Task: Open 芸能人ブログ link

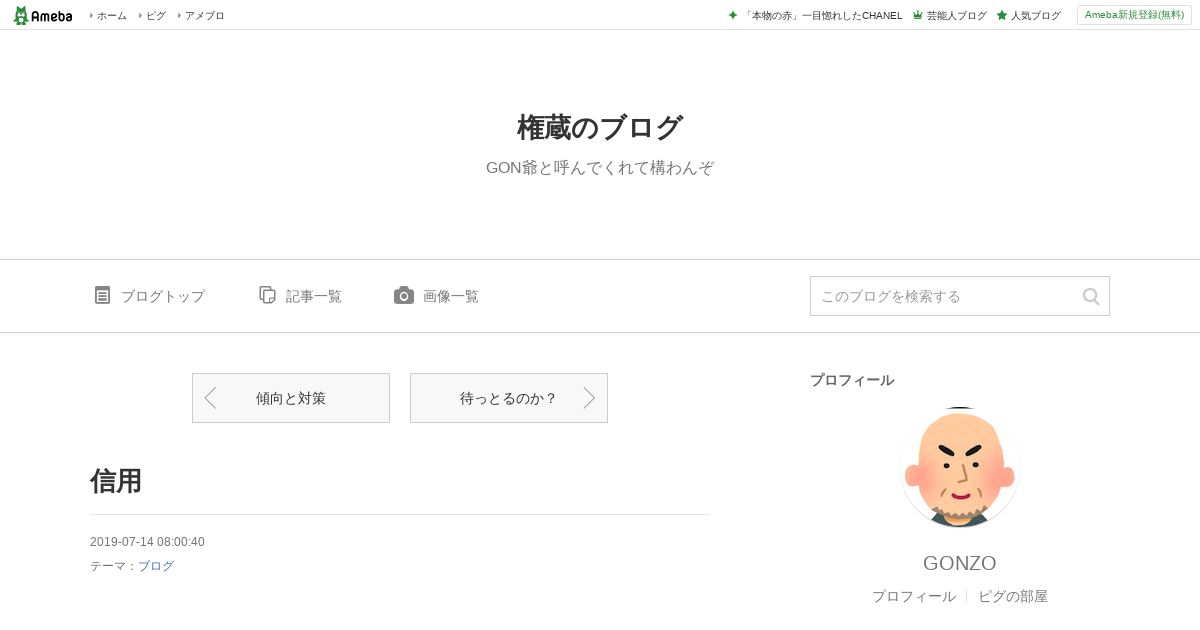Action: [x=956, y=16]
